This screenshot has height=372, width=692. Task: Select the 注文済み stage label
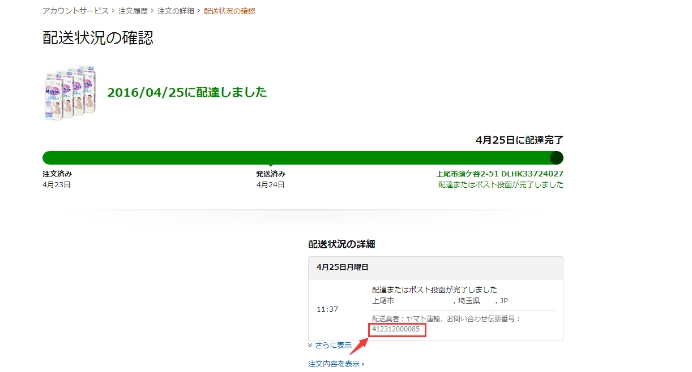57,174
